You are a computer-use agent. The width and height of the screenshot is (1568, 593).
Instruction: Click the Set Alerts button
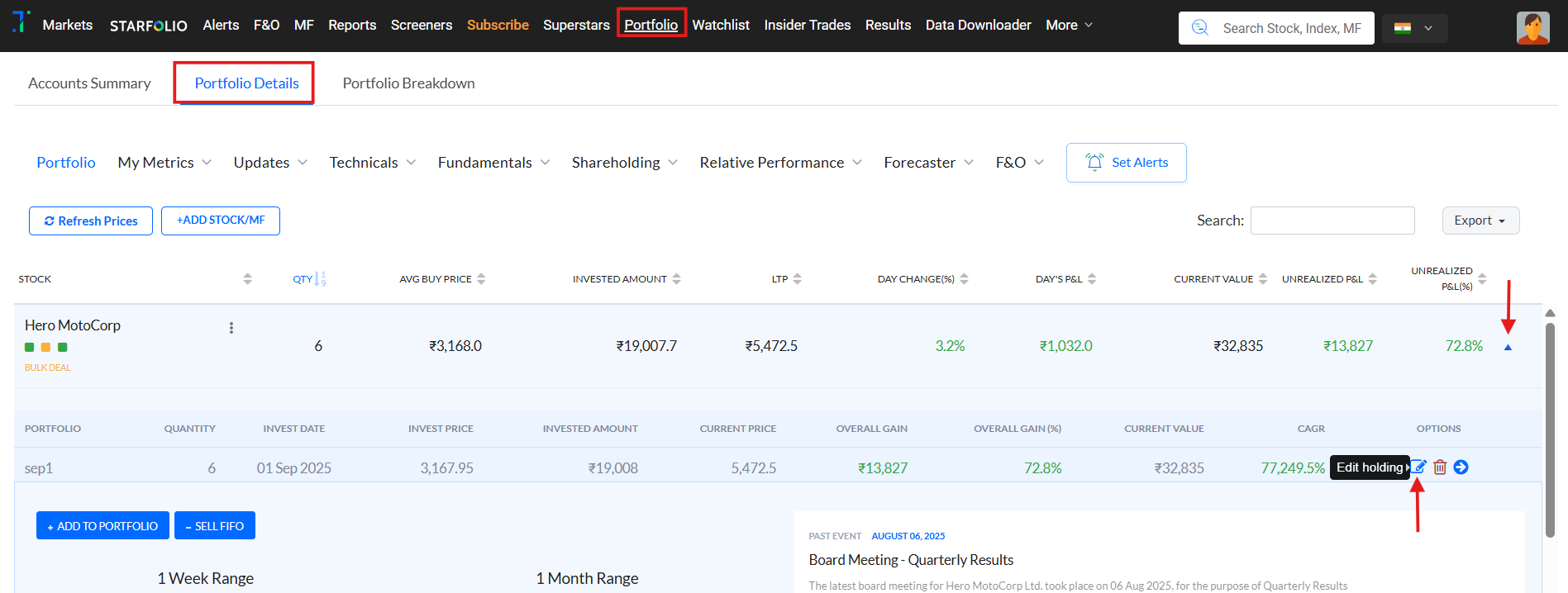click(x=1126, y=163)
